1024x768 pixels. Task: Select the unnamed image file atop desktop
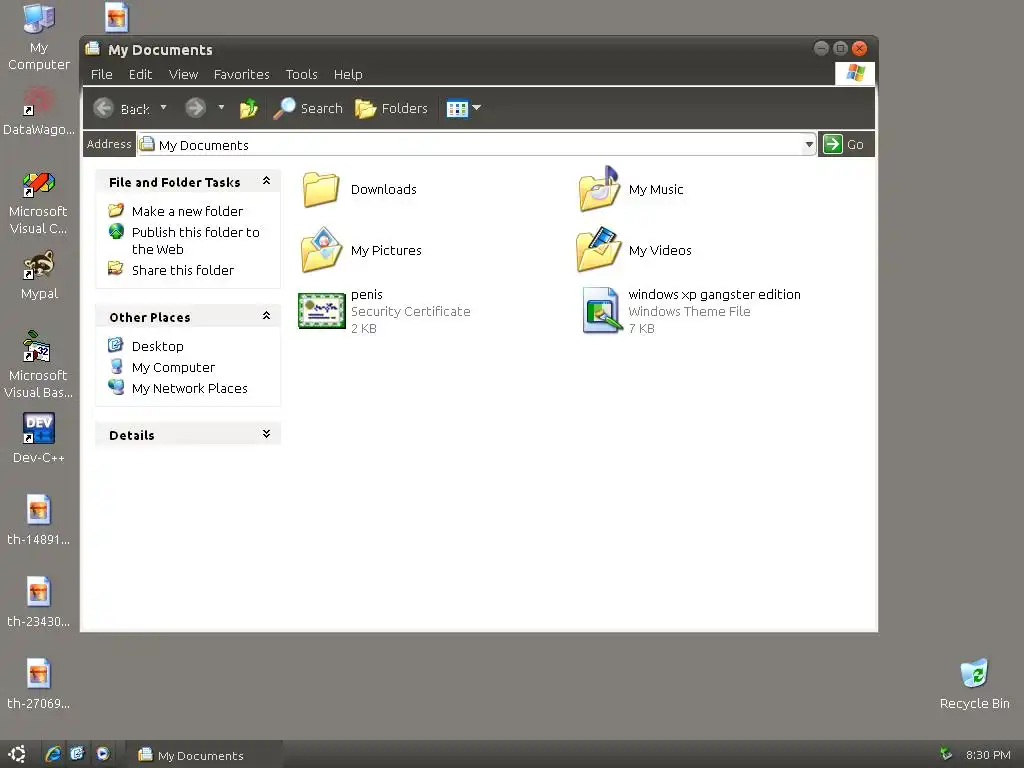(116, 18)
